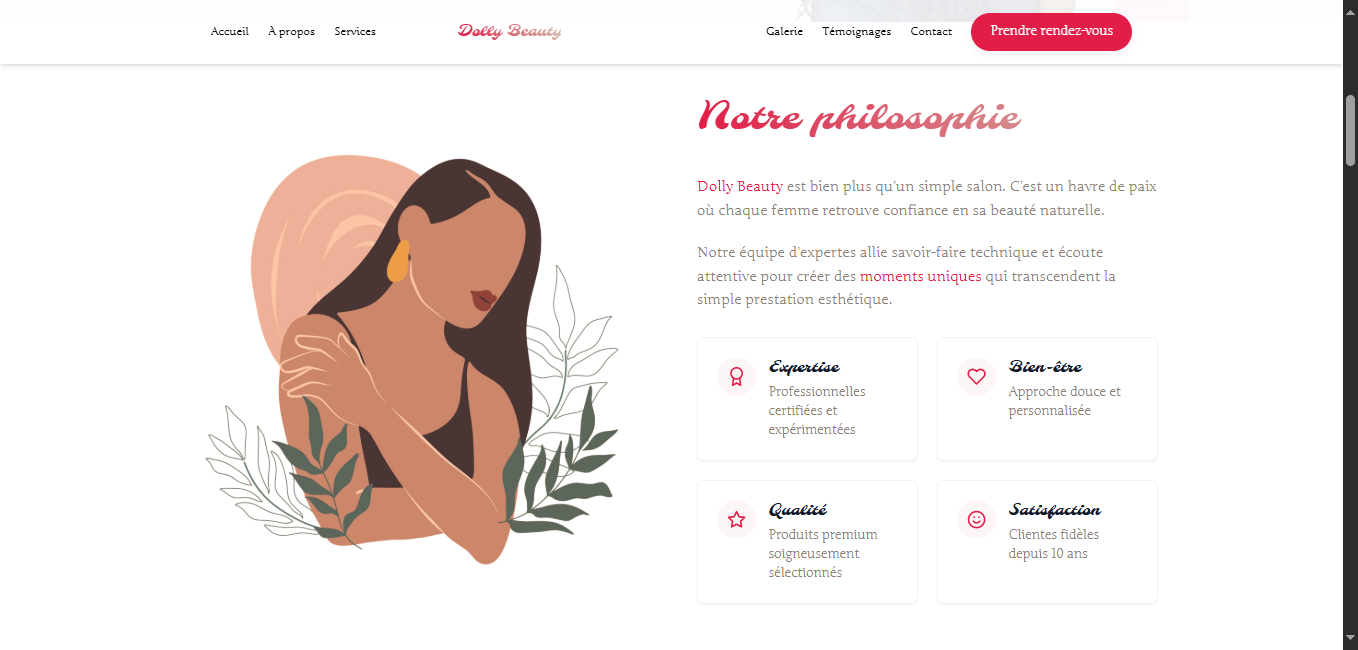This screenshot has height=650, width=1358.
Task: Click the woman illustration image
Action: coord(413,360)
